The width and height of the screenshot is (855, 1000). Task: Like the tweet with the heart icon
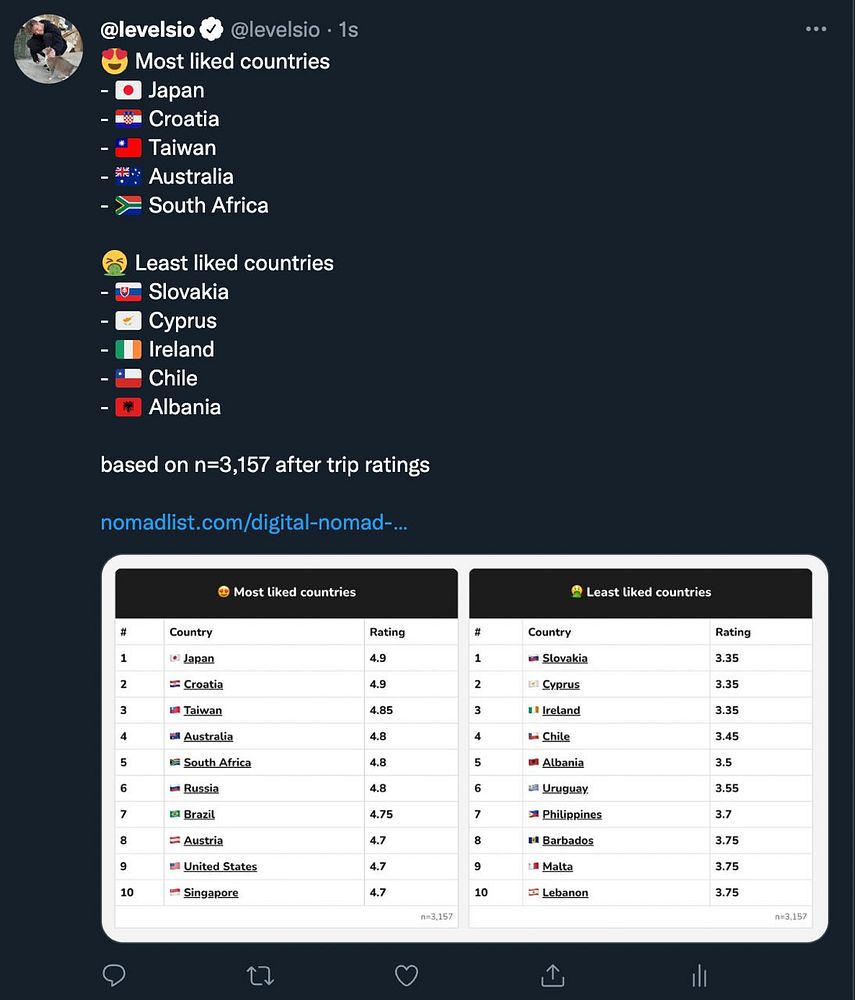pyautogui.click(x=406, y=975)
